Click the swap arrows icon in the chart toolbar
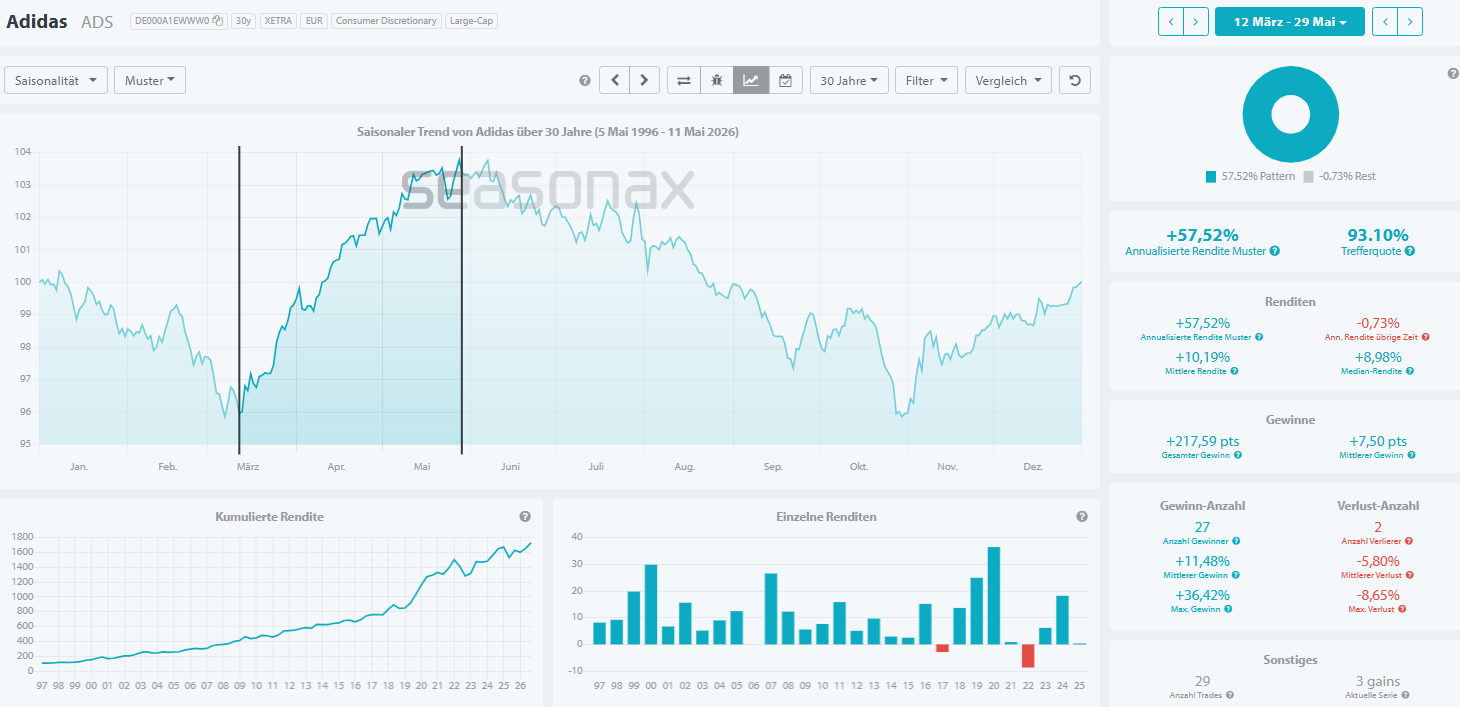The height and width of the screenshot is (707, 1460). click(x=684, y=80)
